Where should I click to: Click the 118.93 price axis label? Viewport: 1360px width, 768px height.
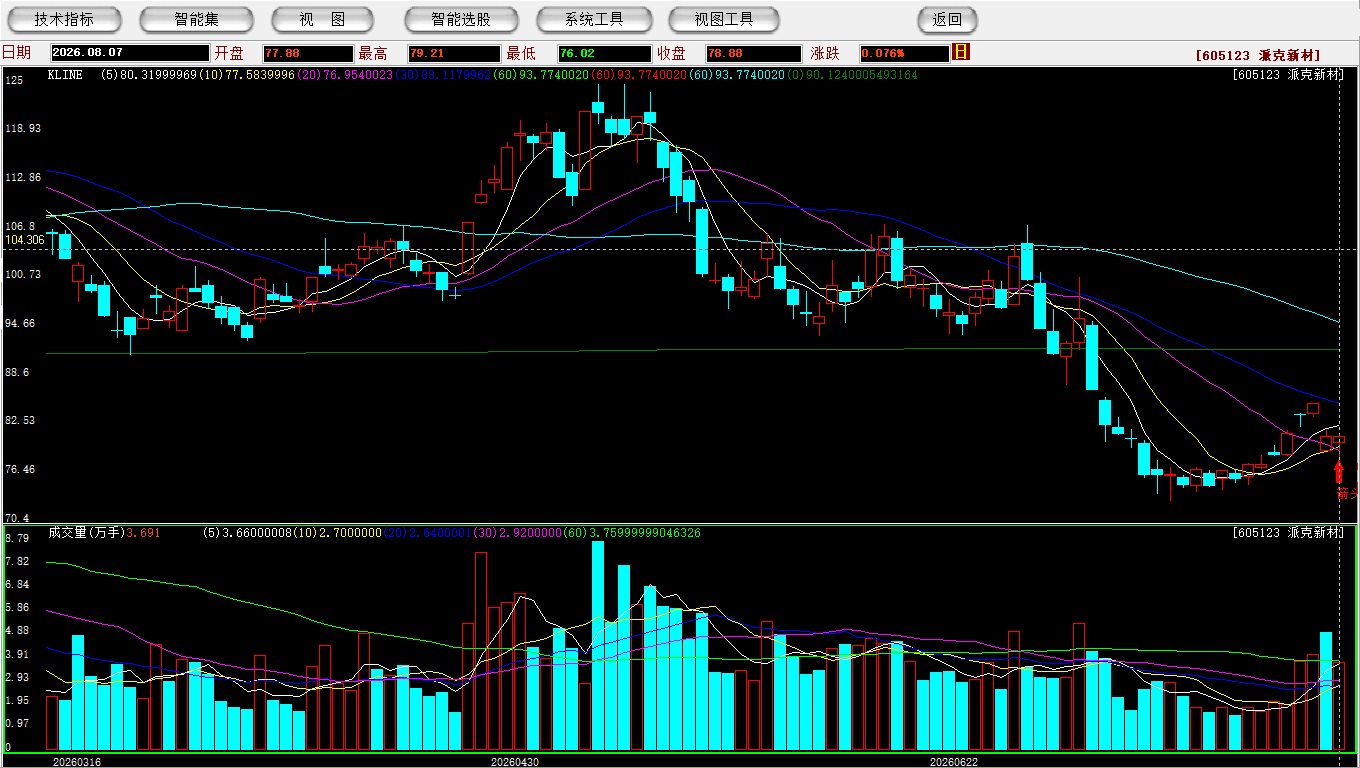click(23, 128)
